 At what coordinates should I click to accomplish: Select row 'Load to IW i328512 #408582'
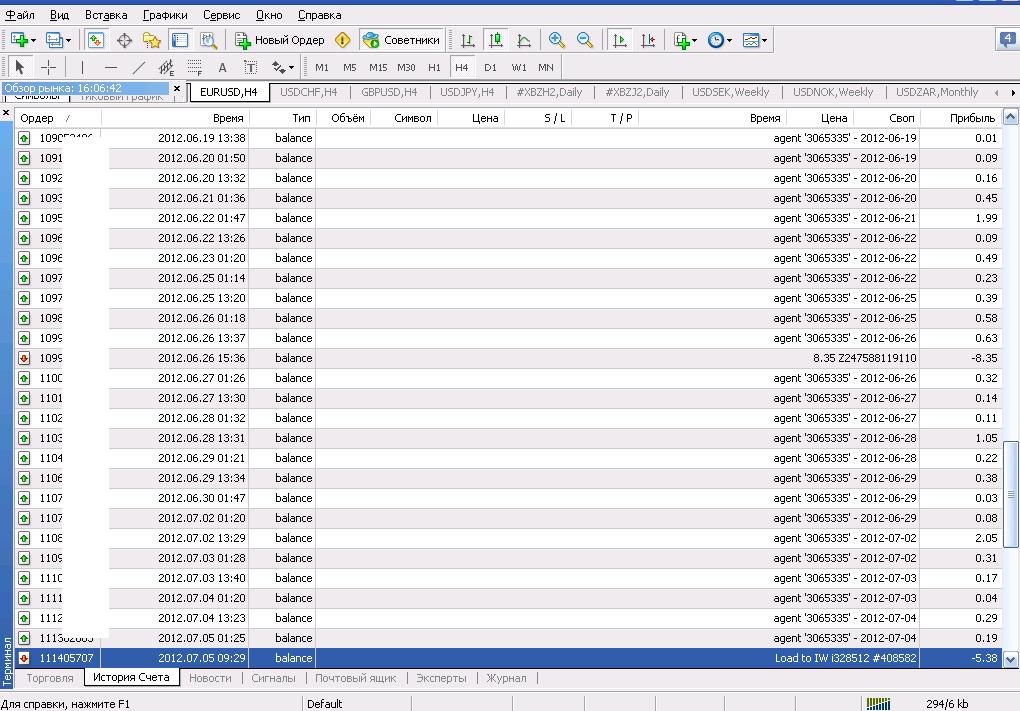pos(509,658)
